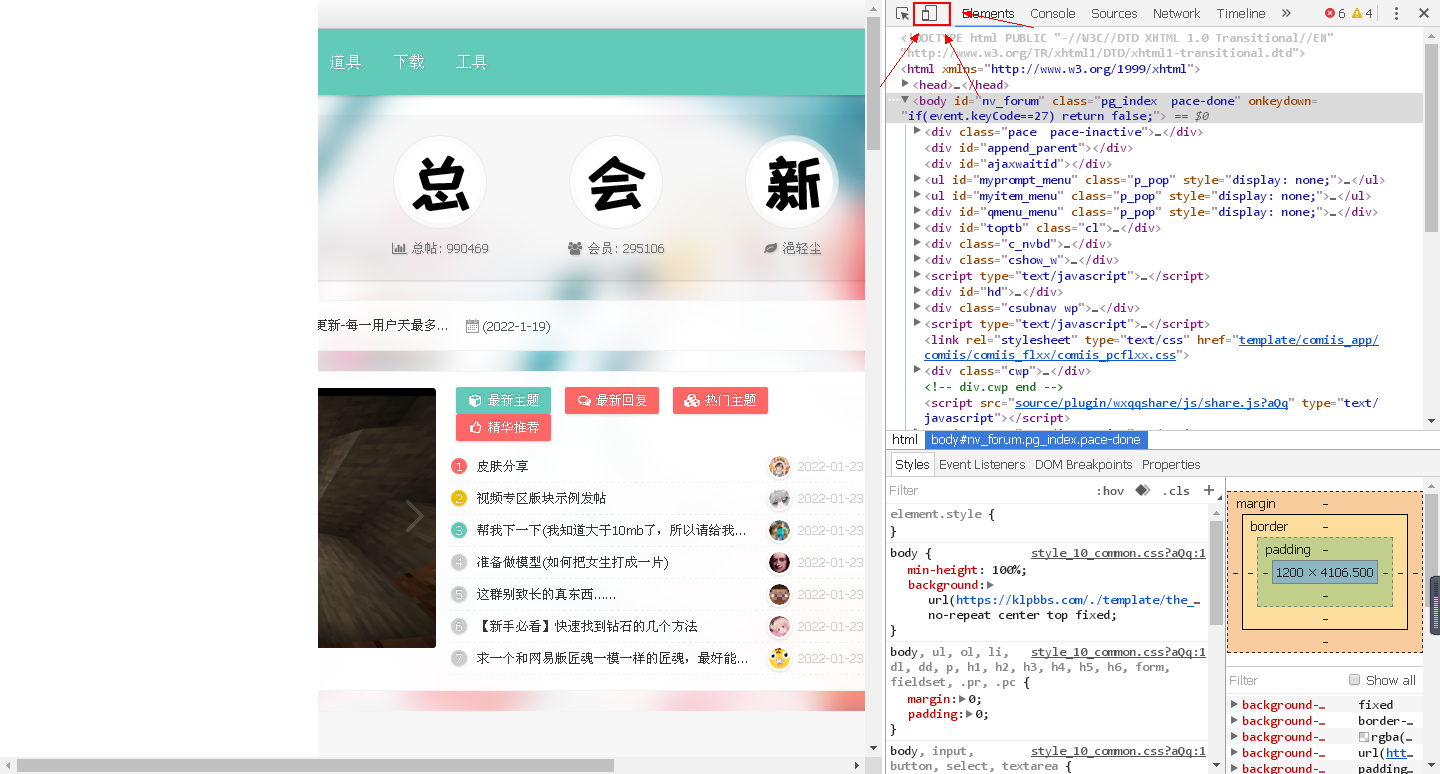The image size is (1440, 774).
Task: Switch to the Event Listeners tab
Action: click(x=982, y=465)
